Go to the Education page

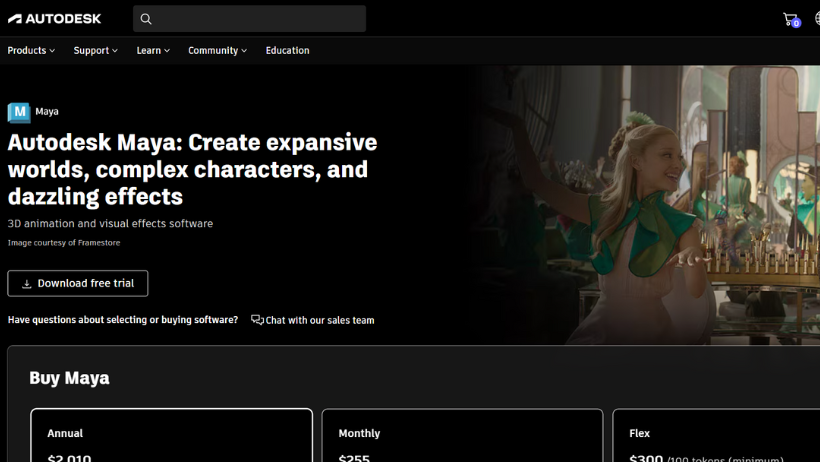288,50
